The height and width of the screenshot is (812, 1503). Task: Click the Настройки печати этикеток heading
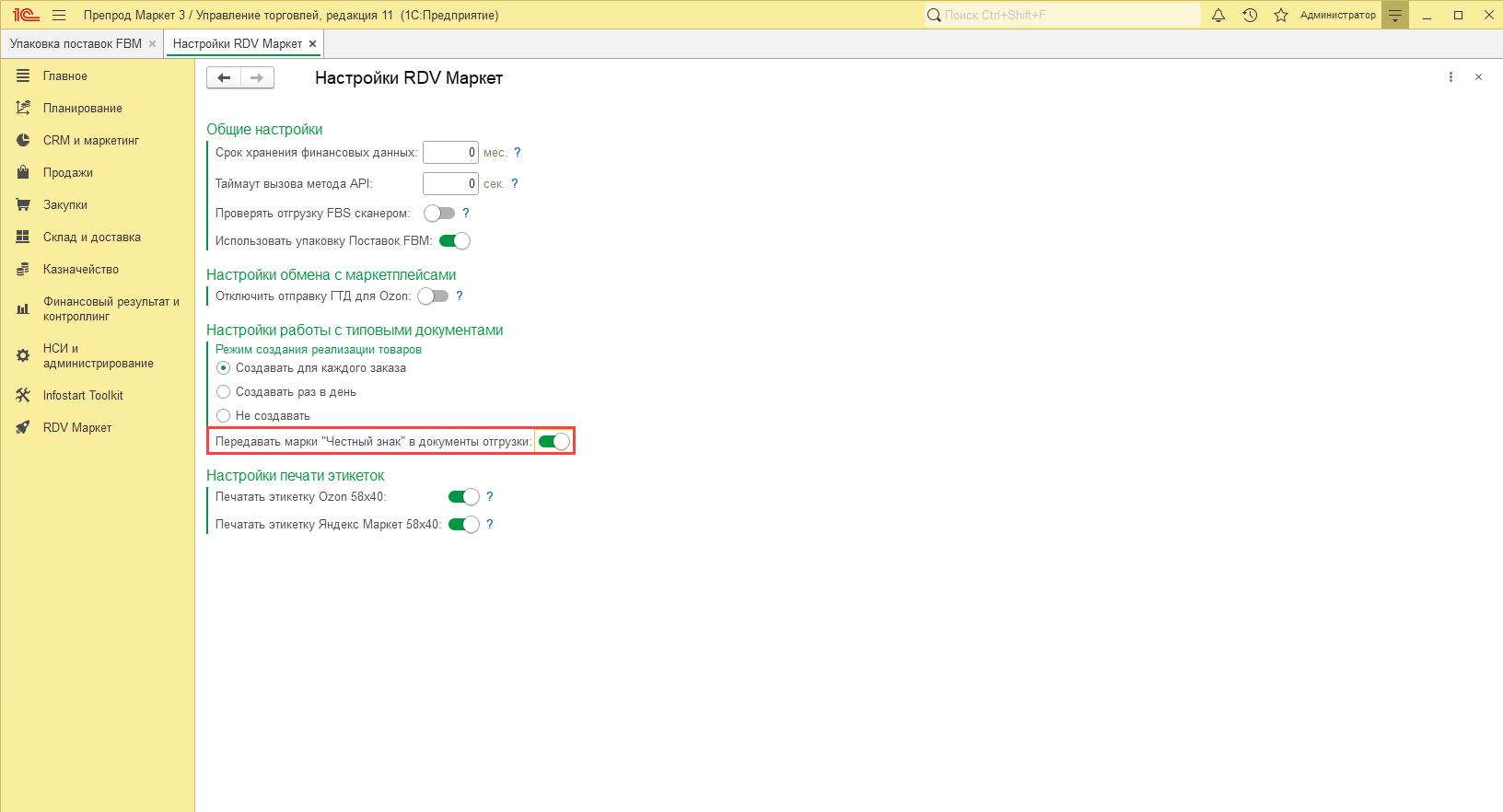(x=296, y=475)
